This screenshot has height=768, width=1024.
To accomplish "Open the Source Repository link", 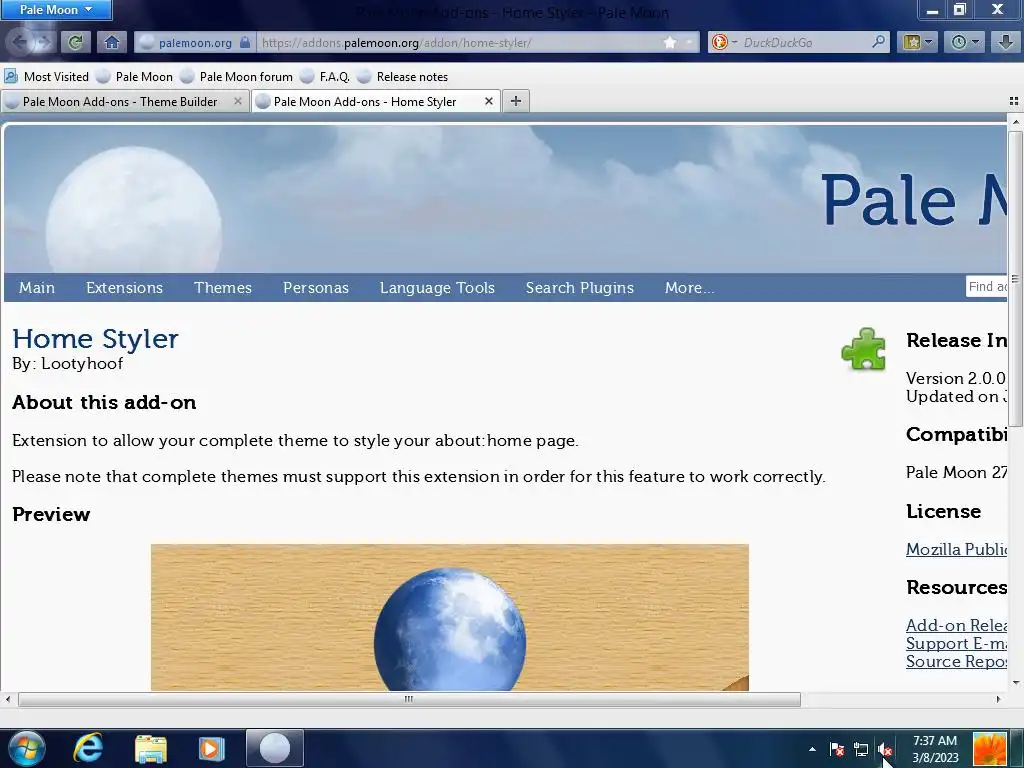I will (x=956, y=662).
